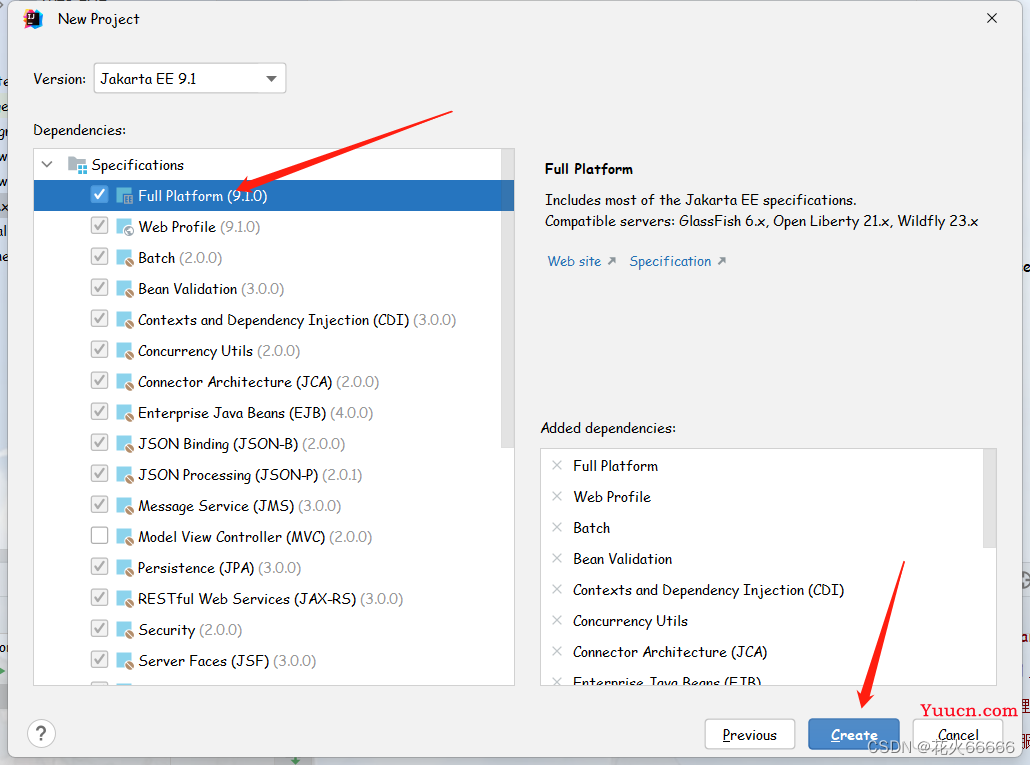Click the Previous button
The height and width of the screenshot is (765, 1030).
coord(750,735)
